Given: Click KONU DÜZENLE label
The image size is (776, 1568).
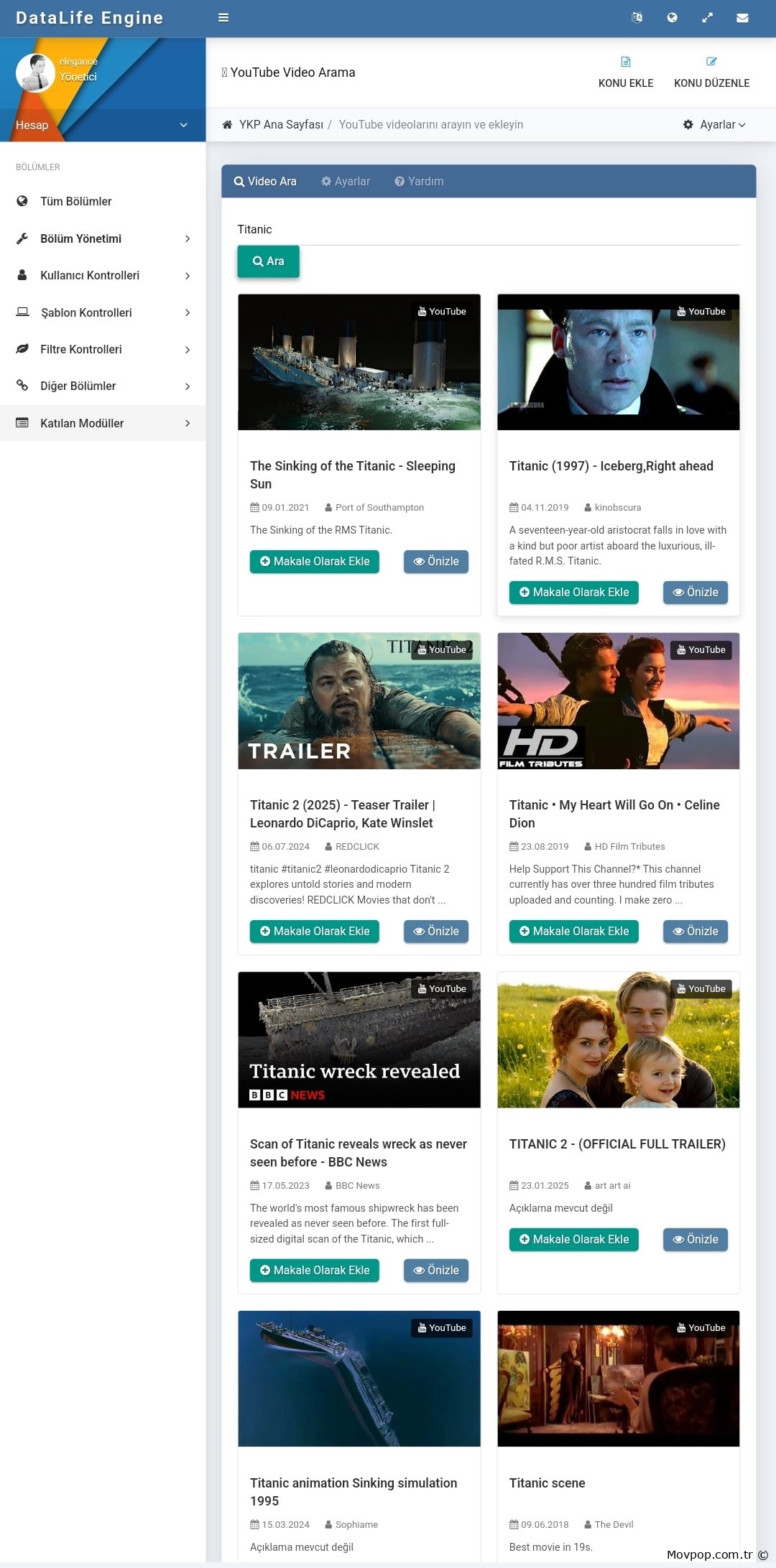Looking at the screenshot, I should pyautogui.click(x=711, y=83).
